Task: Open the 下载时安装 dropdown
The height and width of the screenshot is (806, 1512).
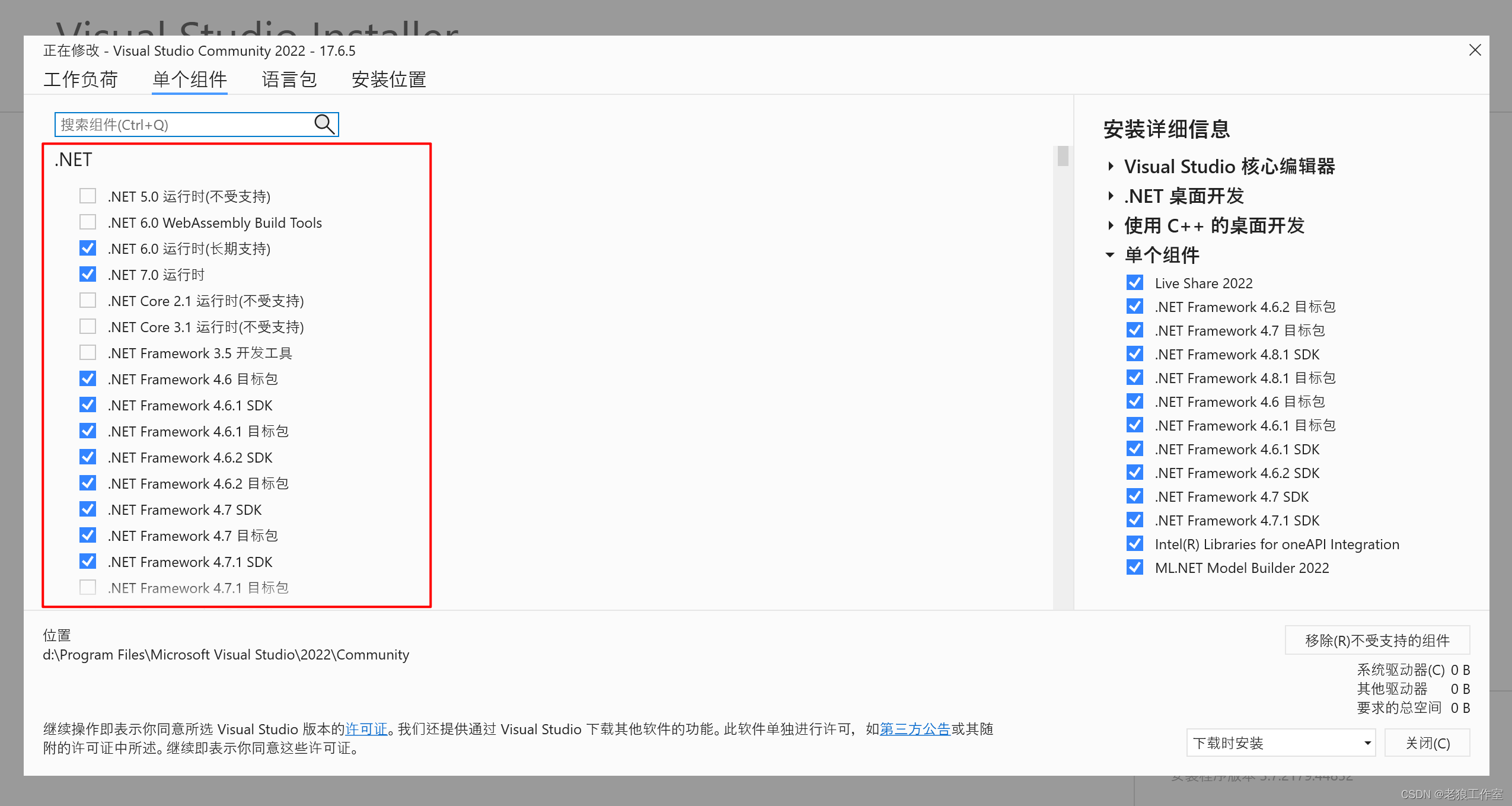Action: click(1281, 743)
